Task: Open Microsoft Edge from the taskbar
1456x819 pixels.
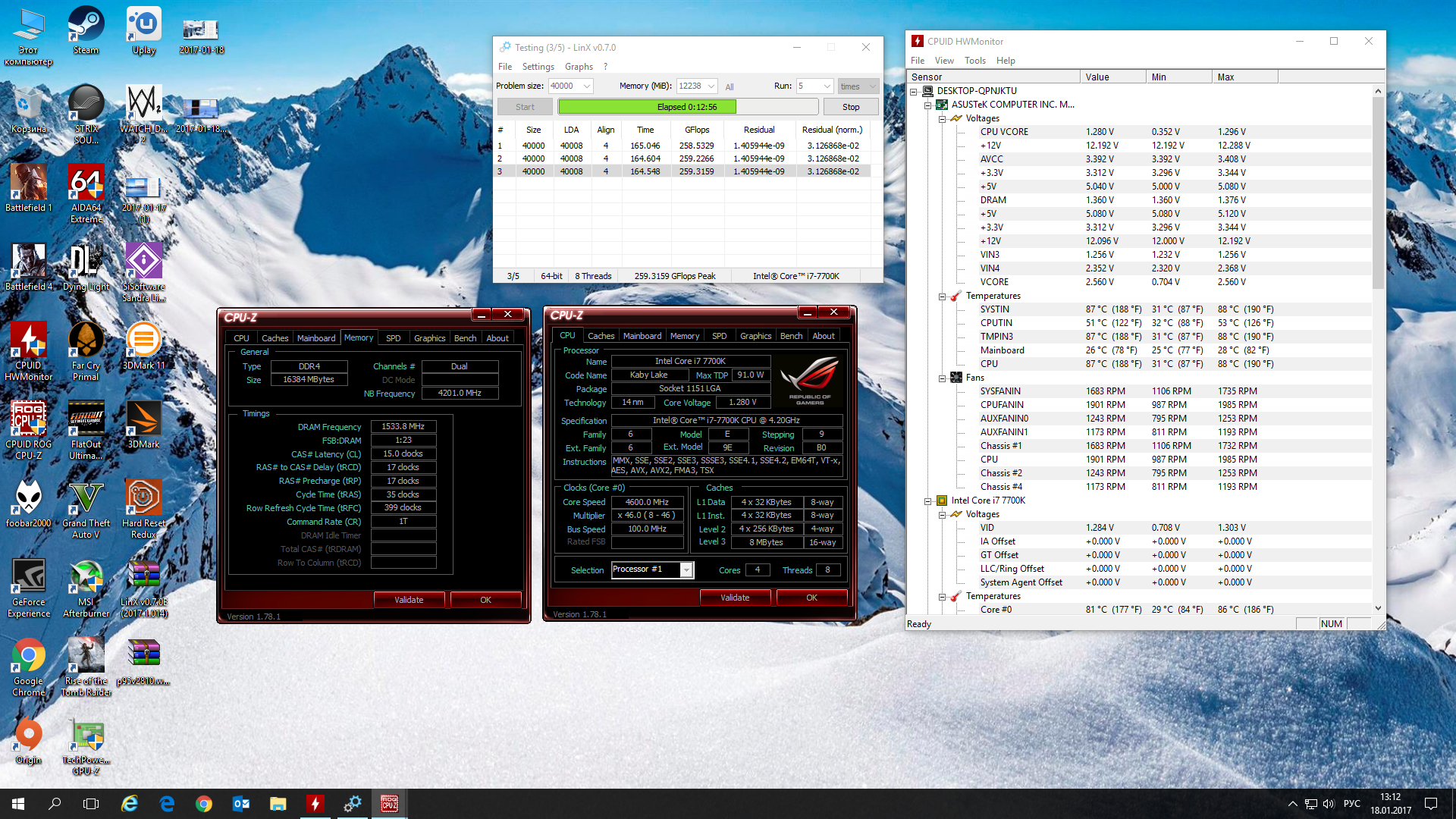Action: coord(167,804)
